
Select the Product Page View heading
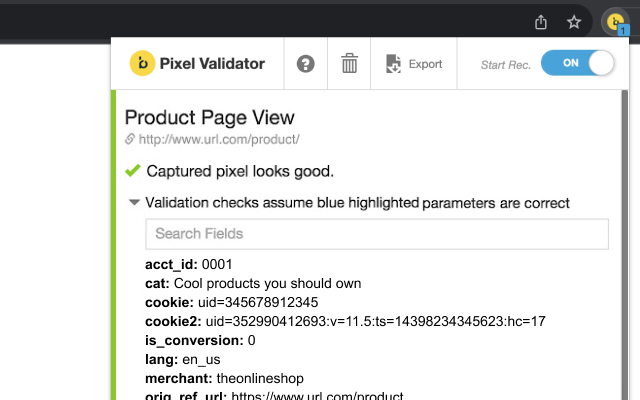209,118
